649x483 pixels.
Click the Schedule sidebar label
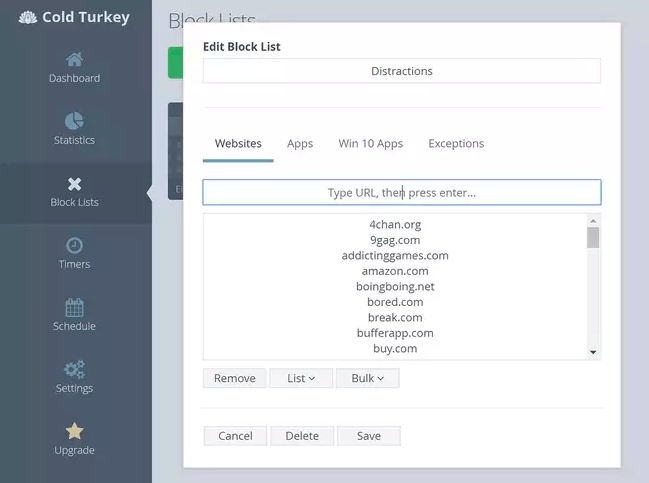[x=75, y=326]
